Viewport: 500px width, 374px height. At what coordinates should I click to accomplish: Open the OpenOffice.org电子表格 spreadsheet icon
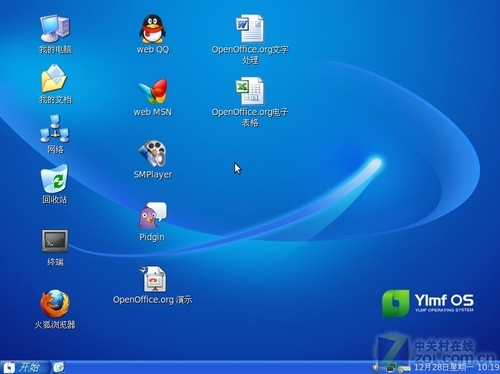[x=250, y=91]
